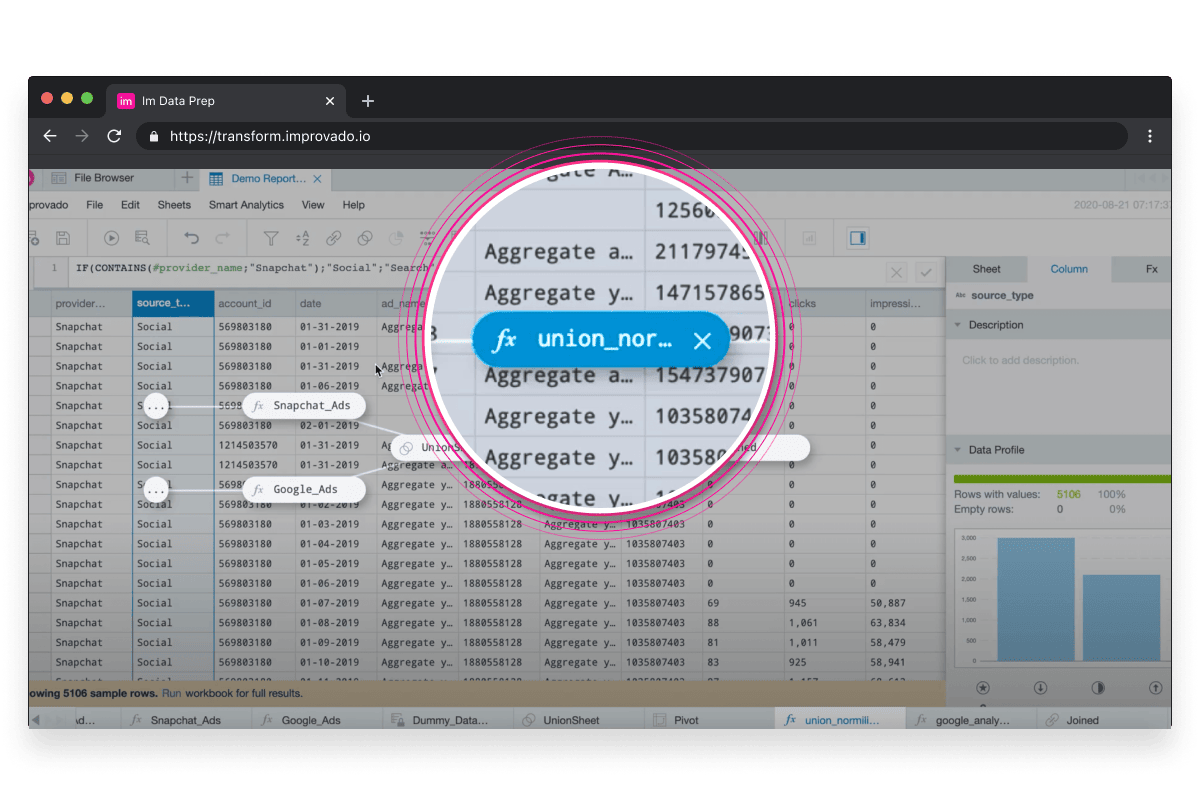Click to add description field

(1020, 360)
